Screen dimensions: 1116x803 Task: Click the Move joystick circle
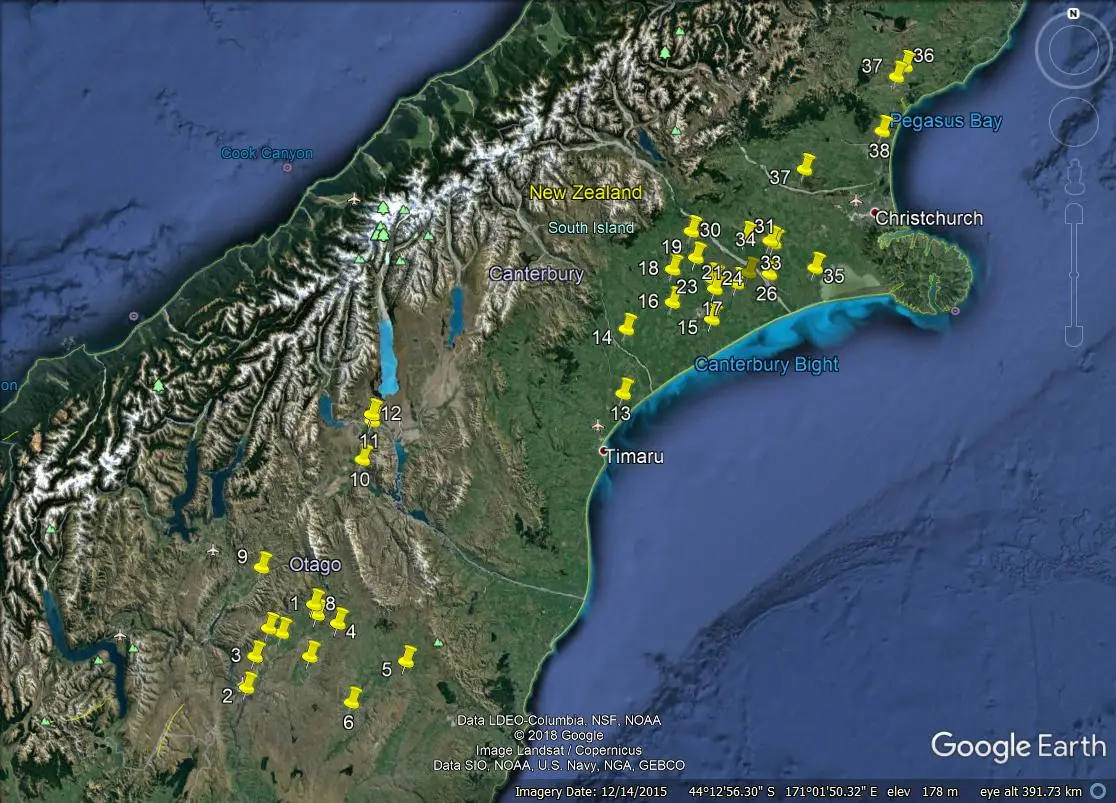pyautogui.click(x=1073, y=122)
